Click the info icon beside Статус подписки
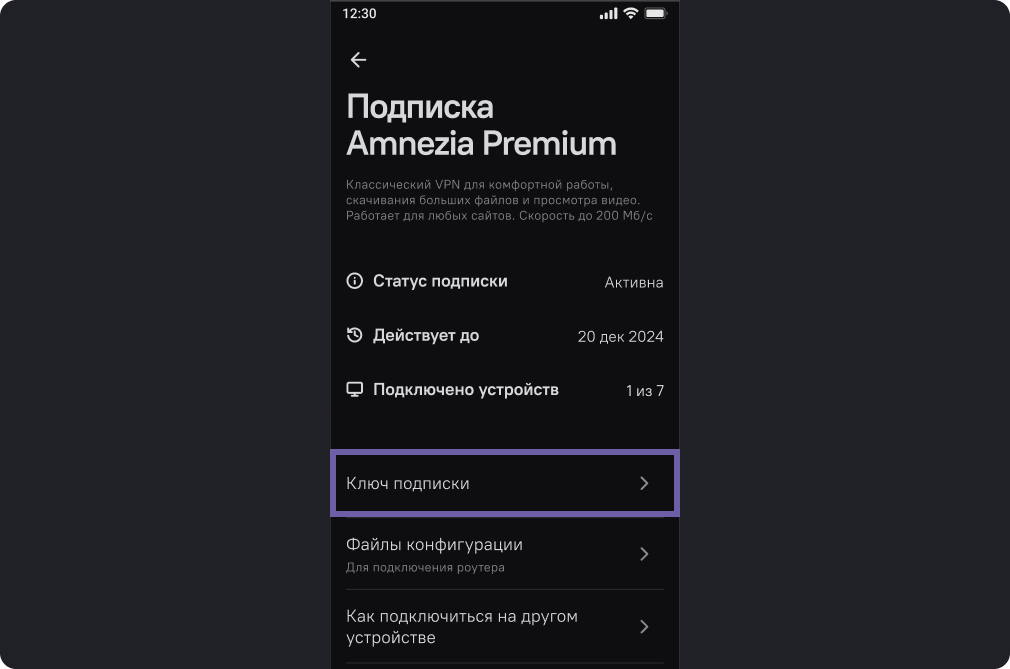Screen dimensions: 1010x669 point(354,281)
